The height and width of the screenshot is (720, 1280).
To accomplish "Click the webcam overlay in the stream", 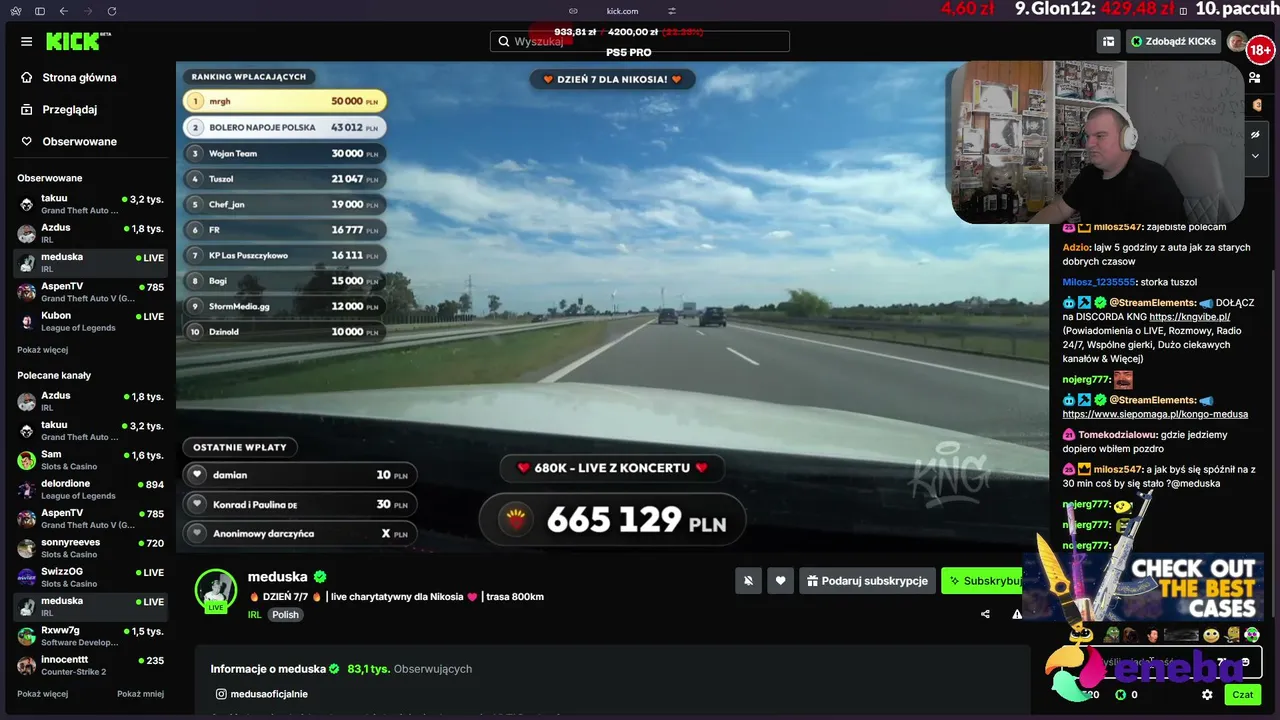I will tap(1098, 142).
